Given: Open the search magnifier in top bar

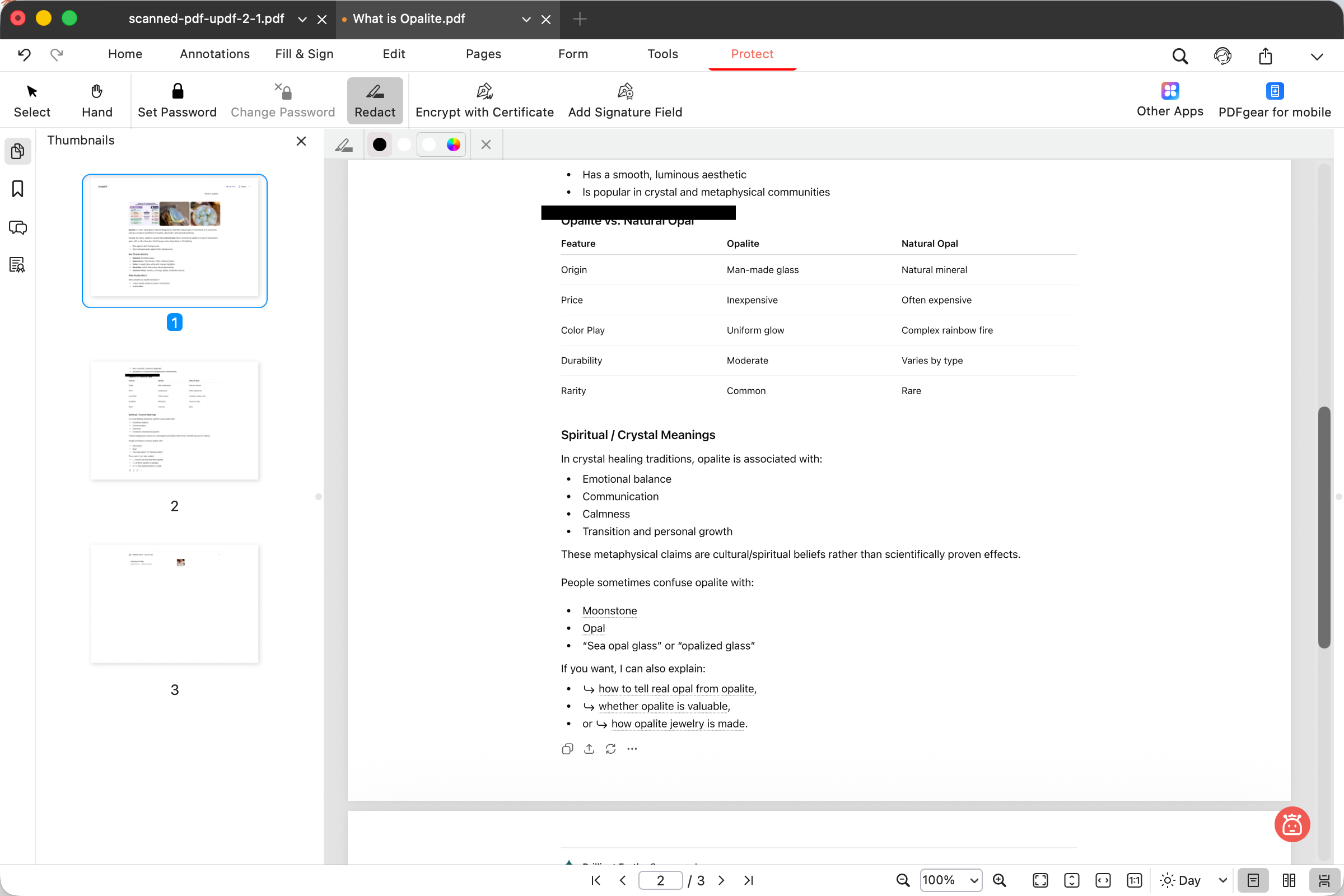Looking at the screenshot, I should point(1180,55).
